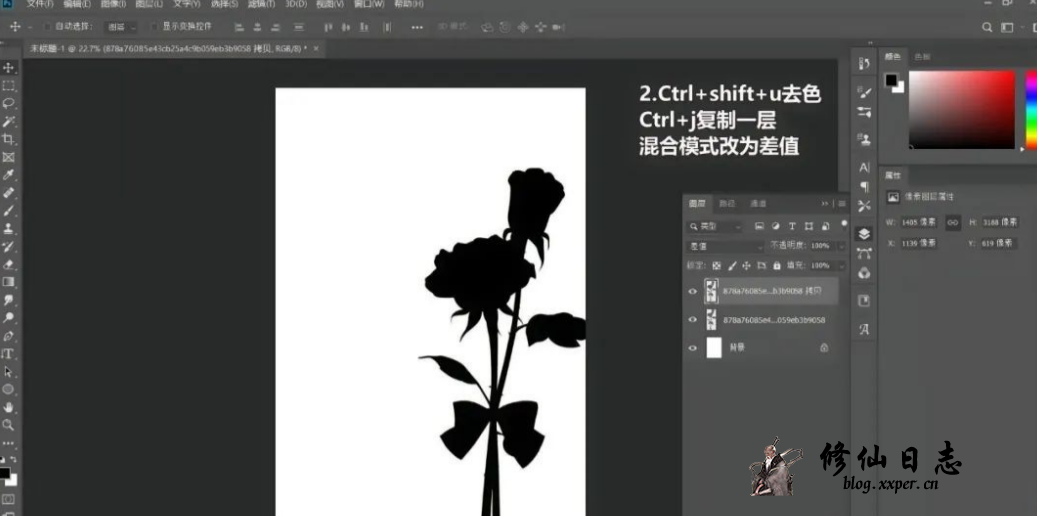Viewport: 1037px width, 516px height.
Task: Click the W width field showing 1405 像素
Action: pos(917,222)
